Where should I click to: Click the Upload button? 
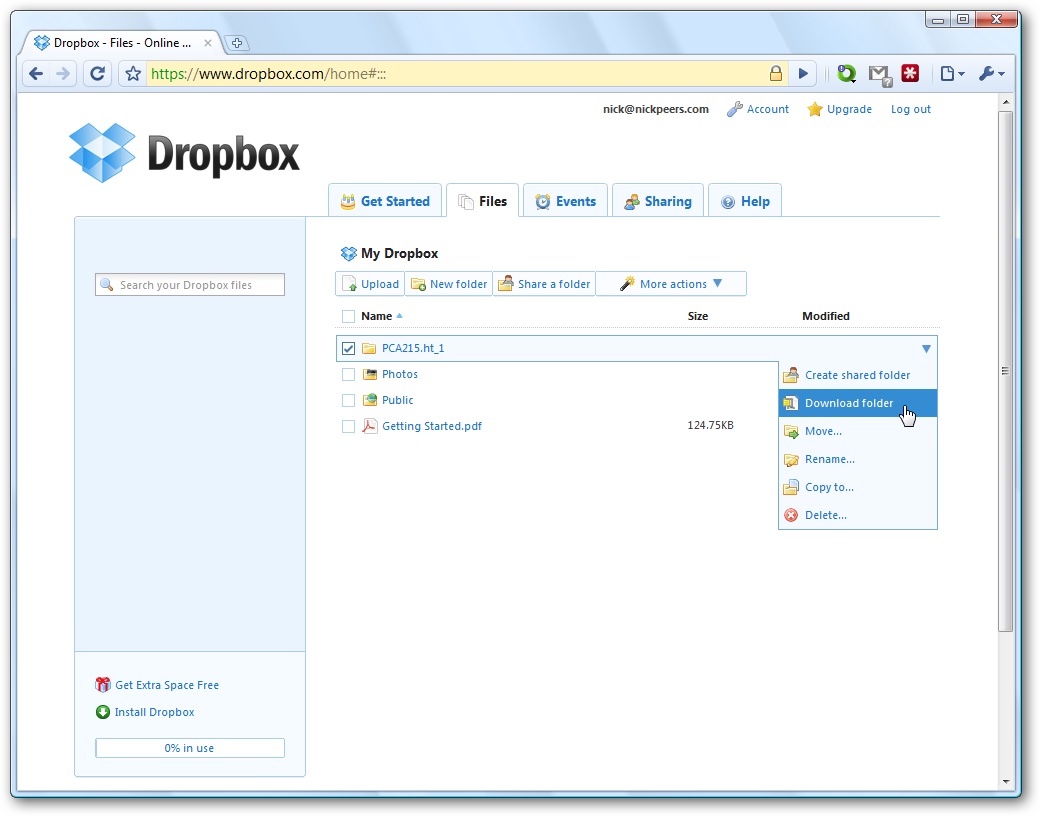[370, 284]
